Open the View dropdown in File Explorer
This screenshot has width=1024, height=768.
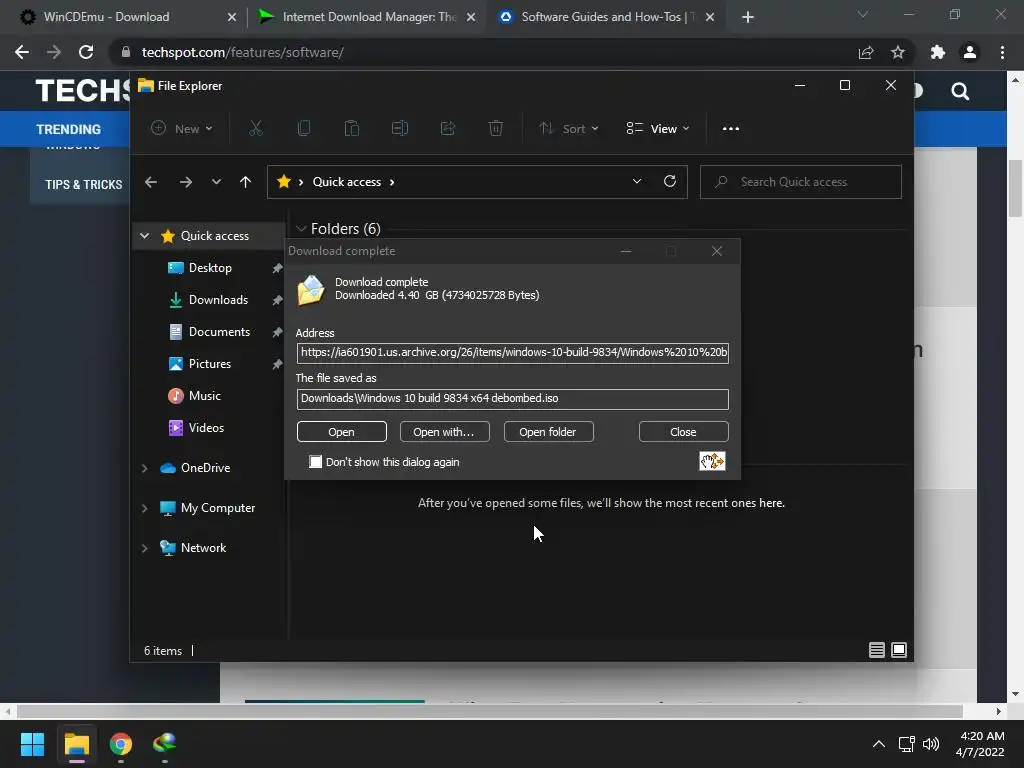coord(658,129)
